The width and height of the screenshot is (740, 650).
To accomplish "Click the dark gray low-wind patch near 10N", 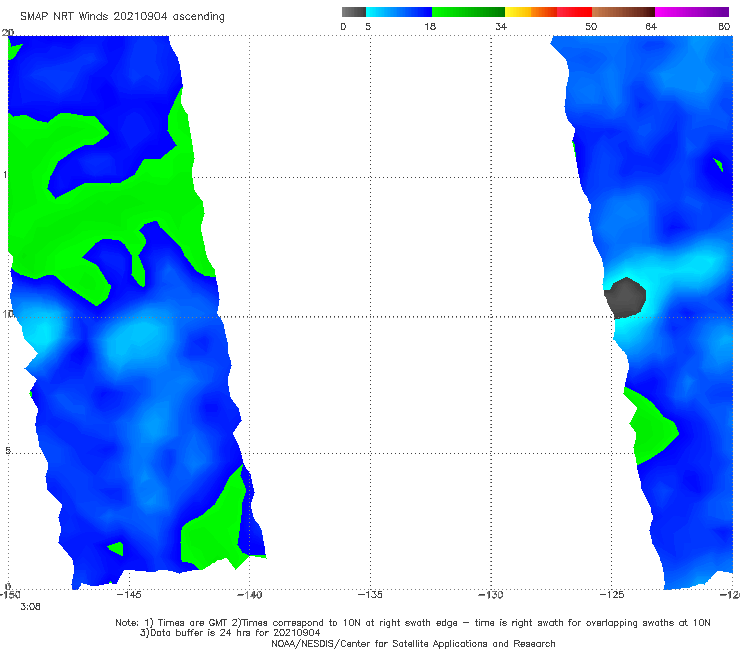I will tap(625, 298).
